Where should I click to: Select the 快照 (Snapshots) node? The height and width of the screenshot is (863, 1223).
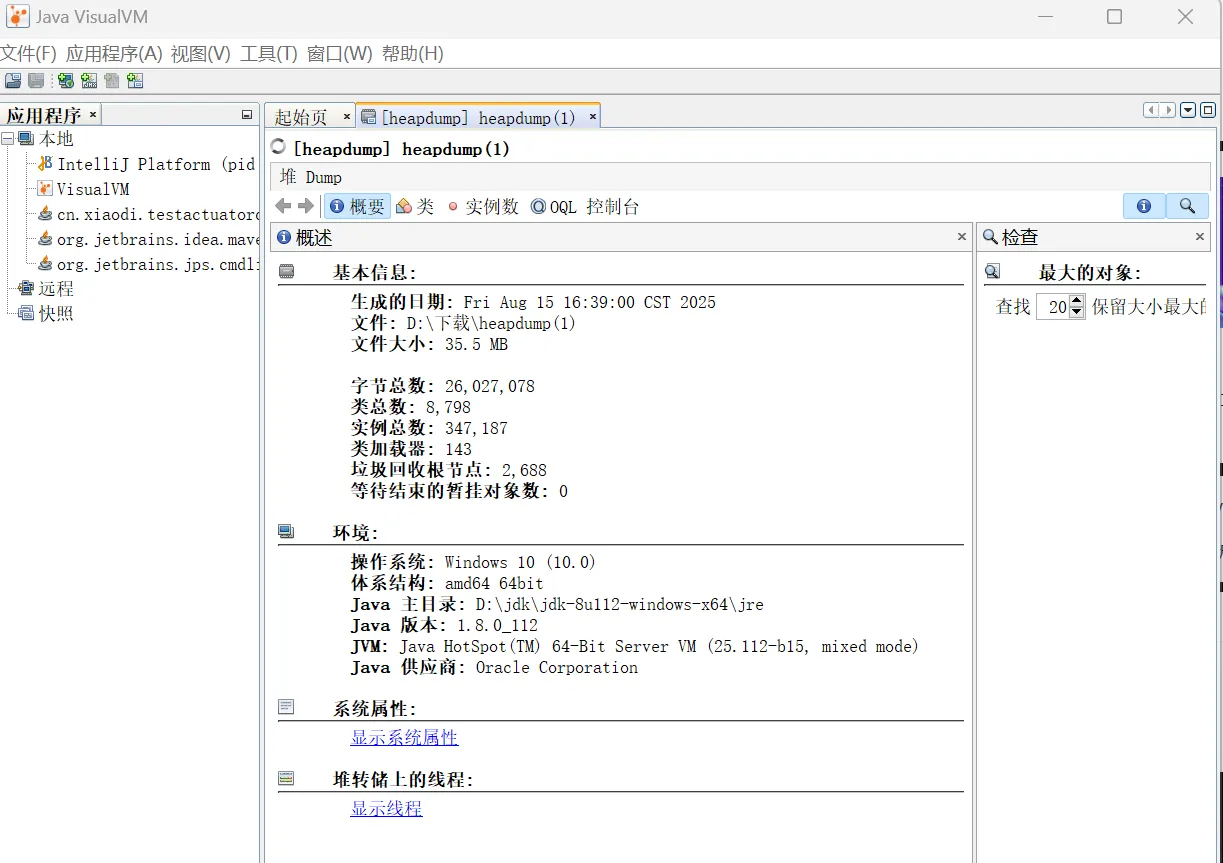56,313
